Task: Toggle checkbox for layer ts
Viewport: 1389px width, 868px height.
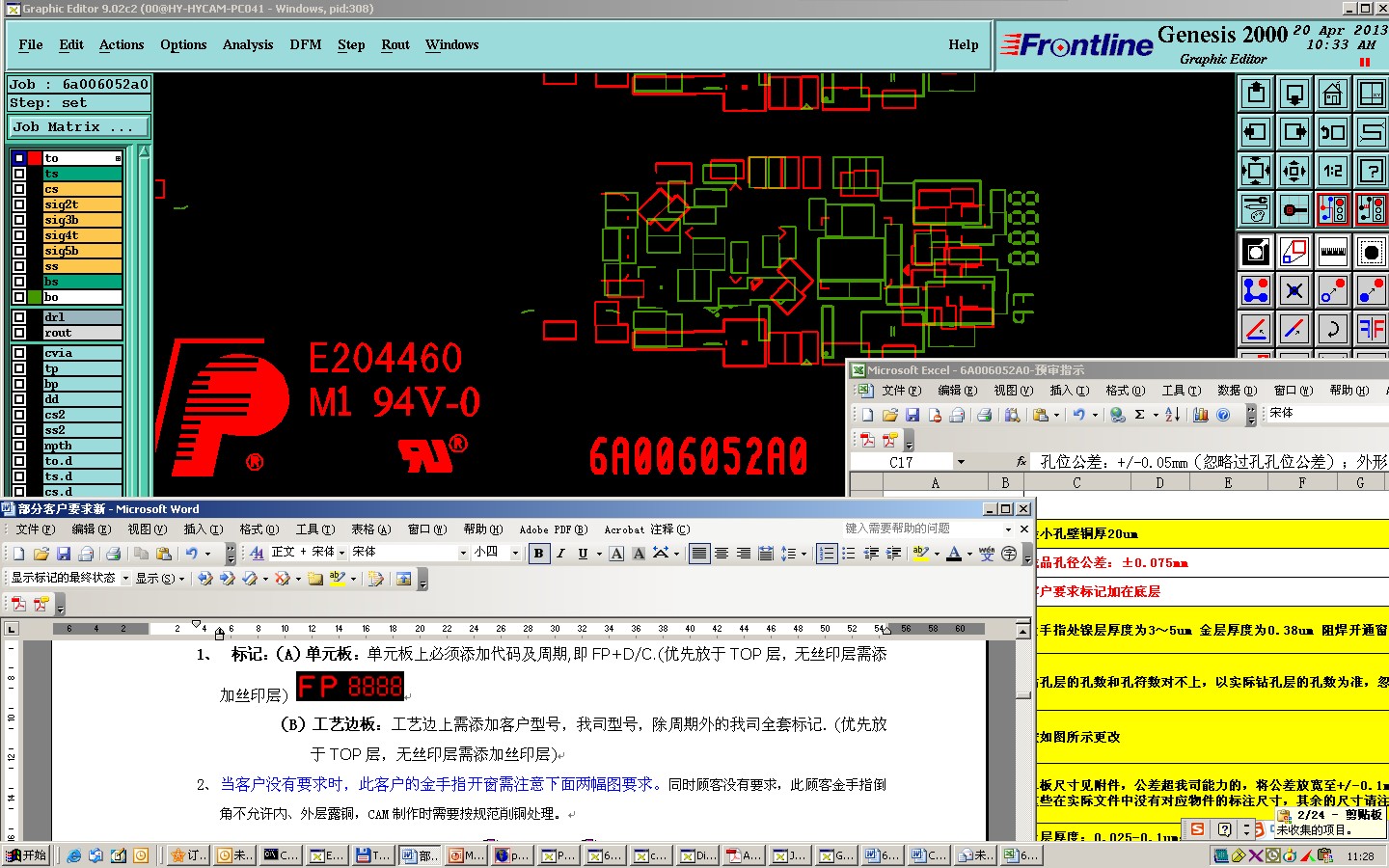Action: tap(19, 174)
